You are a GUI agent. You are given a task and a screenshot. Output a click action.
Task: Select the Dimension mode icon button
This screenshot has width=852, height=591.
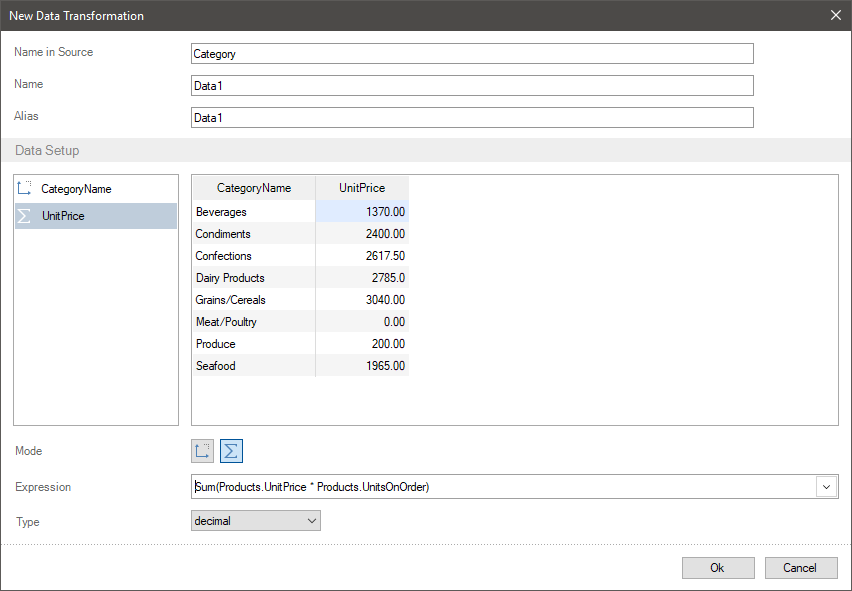pyautogui.click(x=203, y=451)
